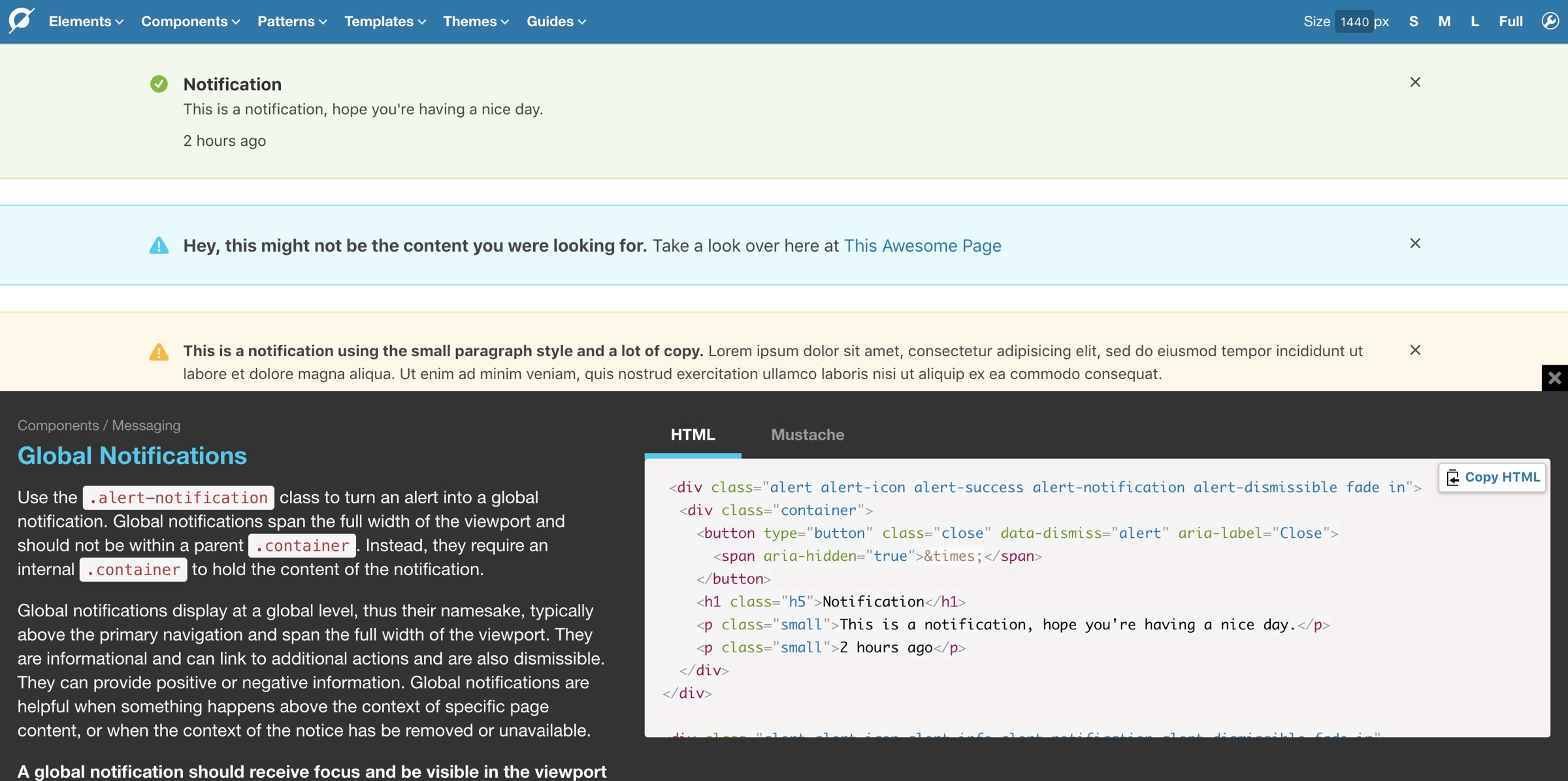Viewport: 1568px width, 781px height.
Task: Toggle the Full viewport size option
Action: 1510,21
